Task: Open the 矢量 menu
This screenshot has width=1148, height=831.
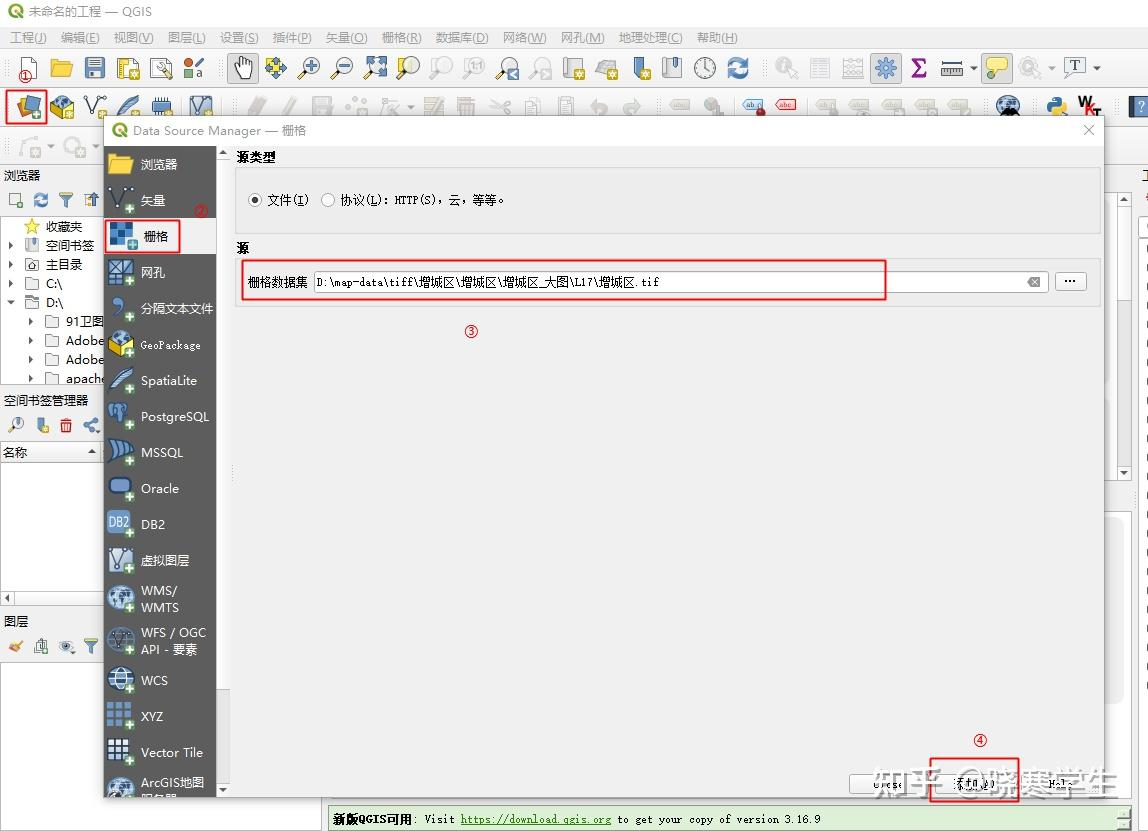Action: [346, 38]
